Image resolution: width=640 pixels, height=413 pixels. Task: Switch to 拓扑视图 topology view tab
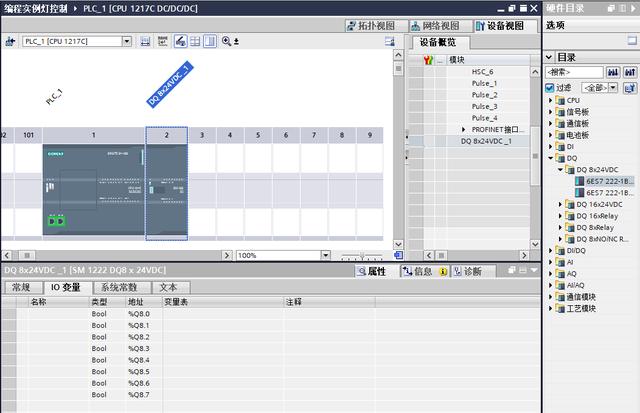tap(376, 26)
